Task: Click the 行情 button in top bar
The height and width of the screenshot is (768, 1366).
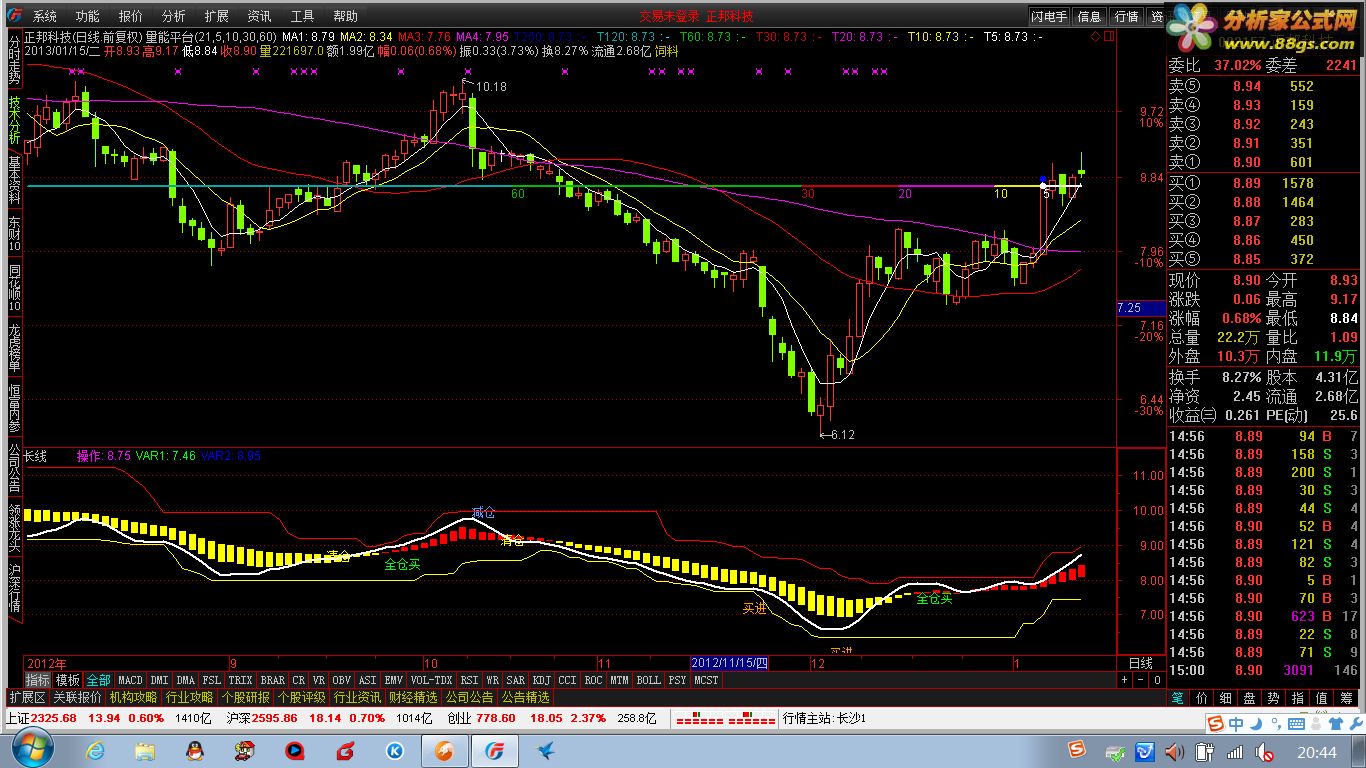Action: [x=1127, y=16]
